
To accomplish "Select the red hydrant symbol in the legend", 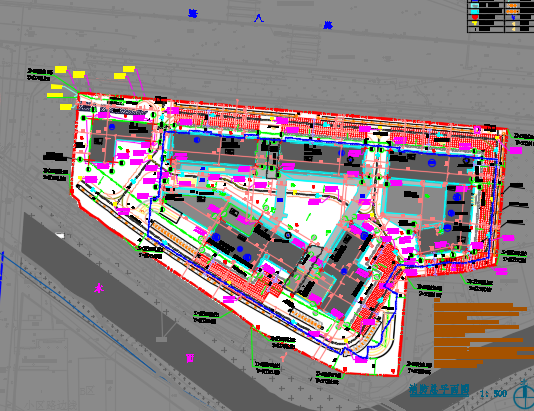I will [475, 17].
